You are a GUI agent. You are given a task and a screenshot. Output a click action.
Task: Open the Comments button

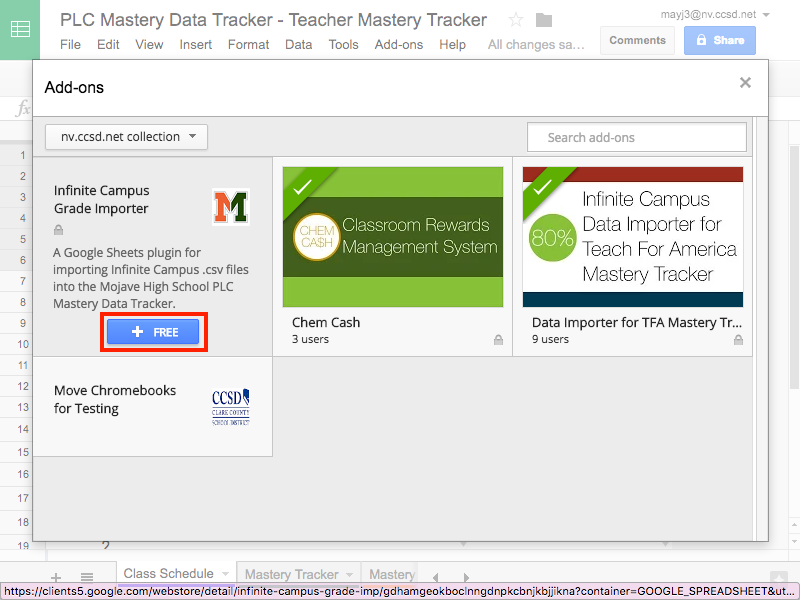tap(637, 40)
